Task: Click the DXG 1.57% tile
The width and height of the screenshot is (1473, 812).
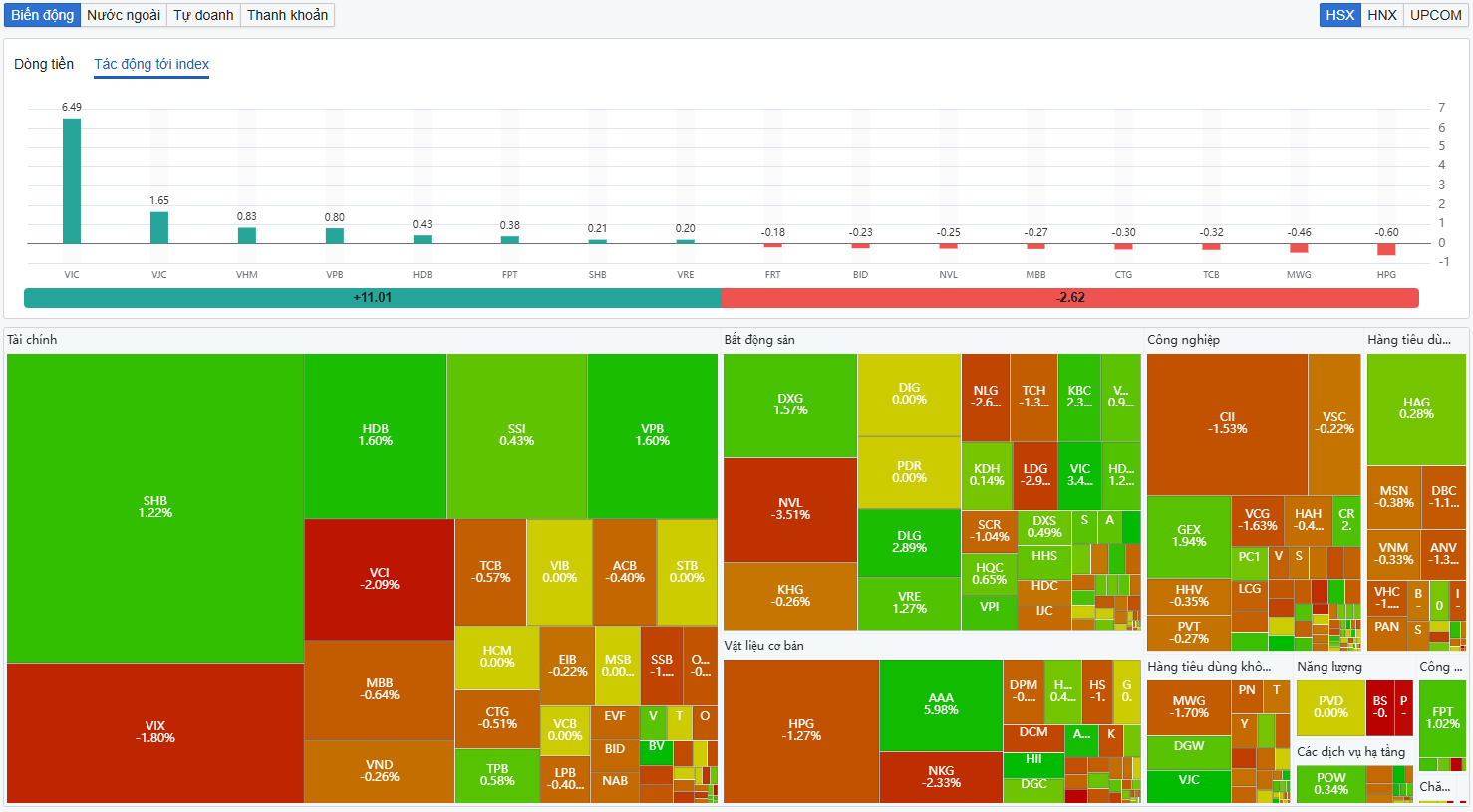Action: [790, 405]
